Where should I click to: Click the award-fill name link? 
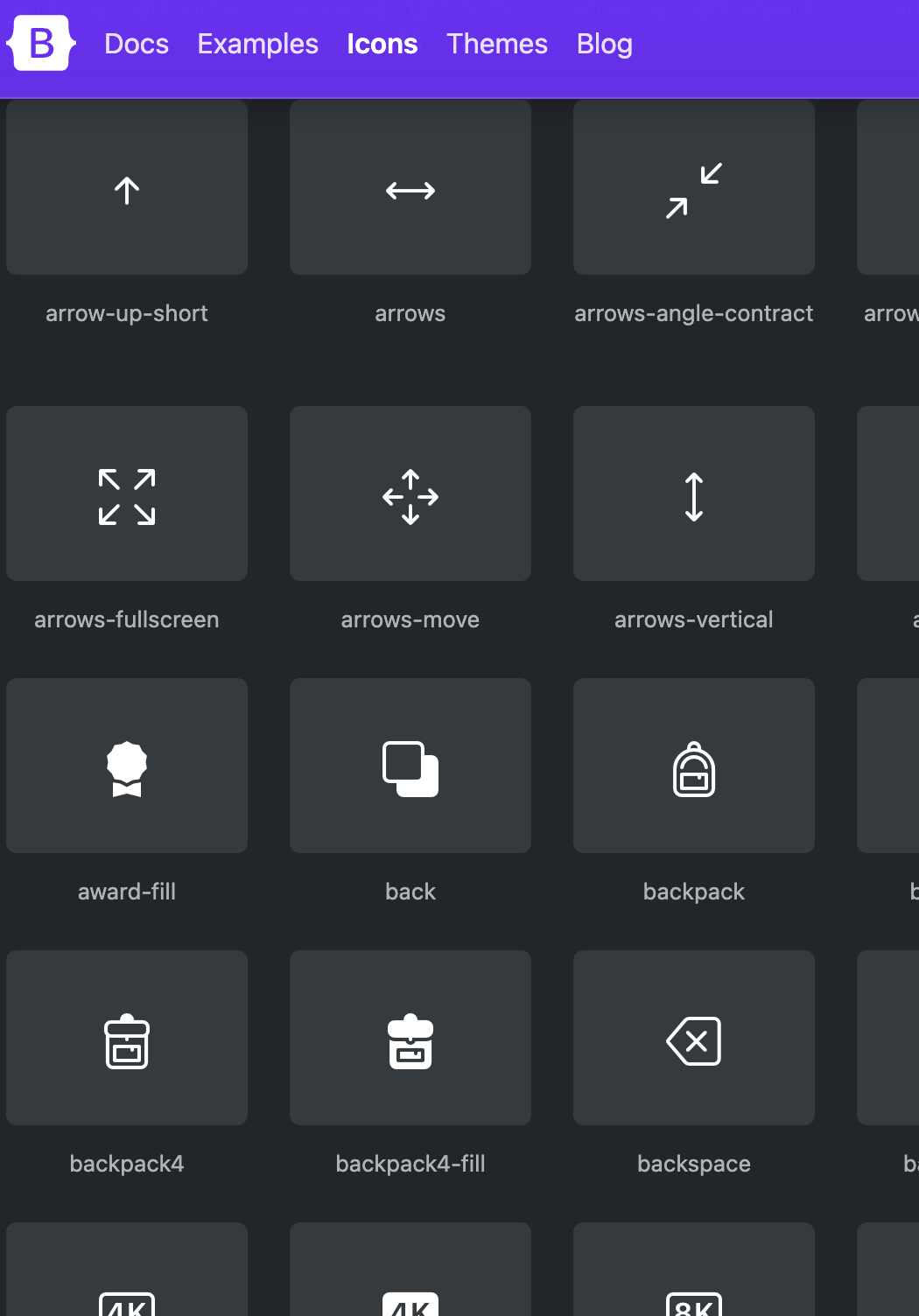(x=127, y=892)
